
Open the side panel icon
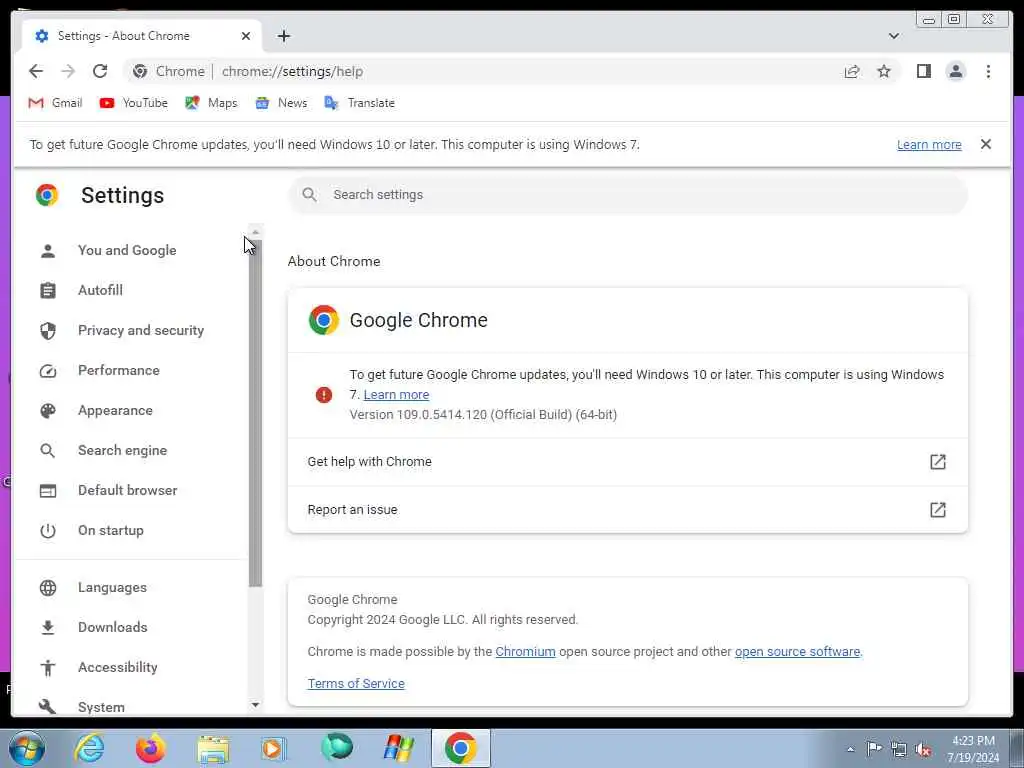coord(923,71)
